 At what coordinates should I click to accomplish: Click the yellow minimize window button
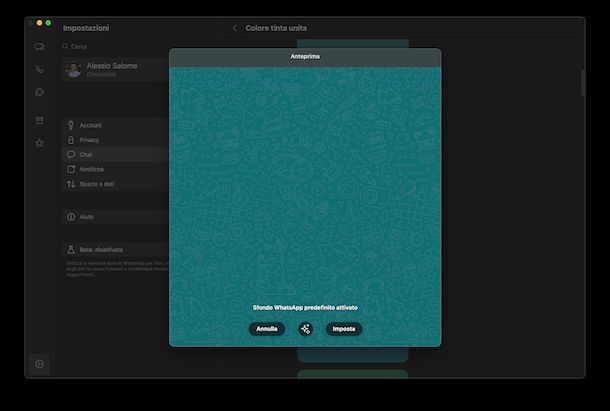pos(39,23)
